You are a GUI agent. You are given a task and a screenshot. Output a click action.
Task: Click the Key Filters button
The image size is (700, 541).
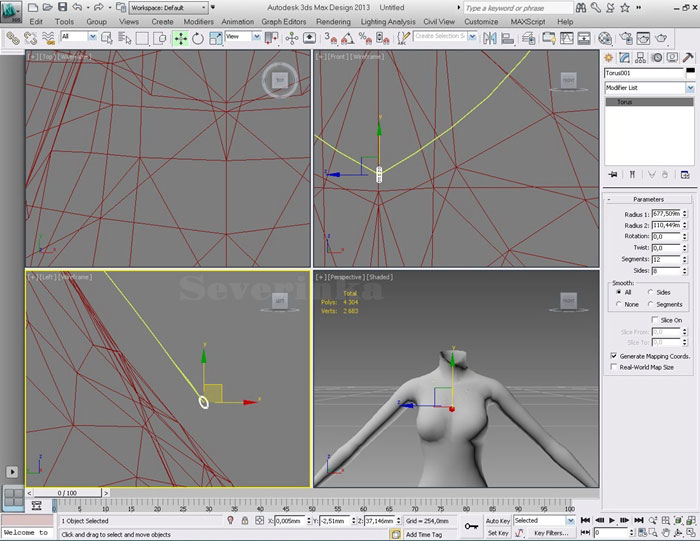click(x=550, y=533)
